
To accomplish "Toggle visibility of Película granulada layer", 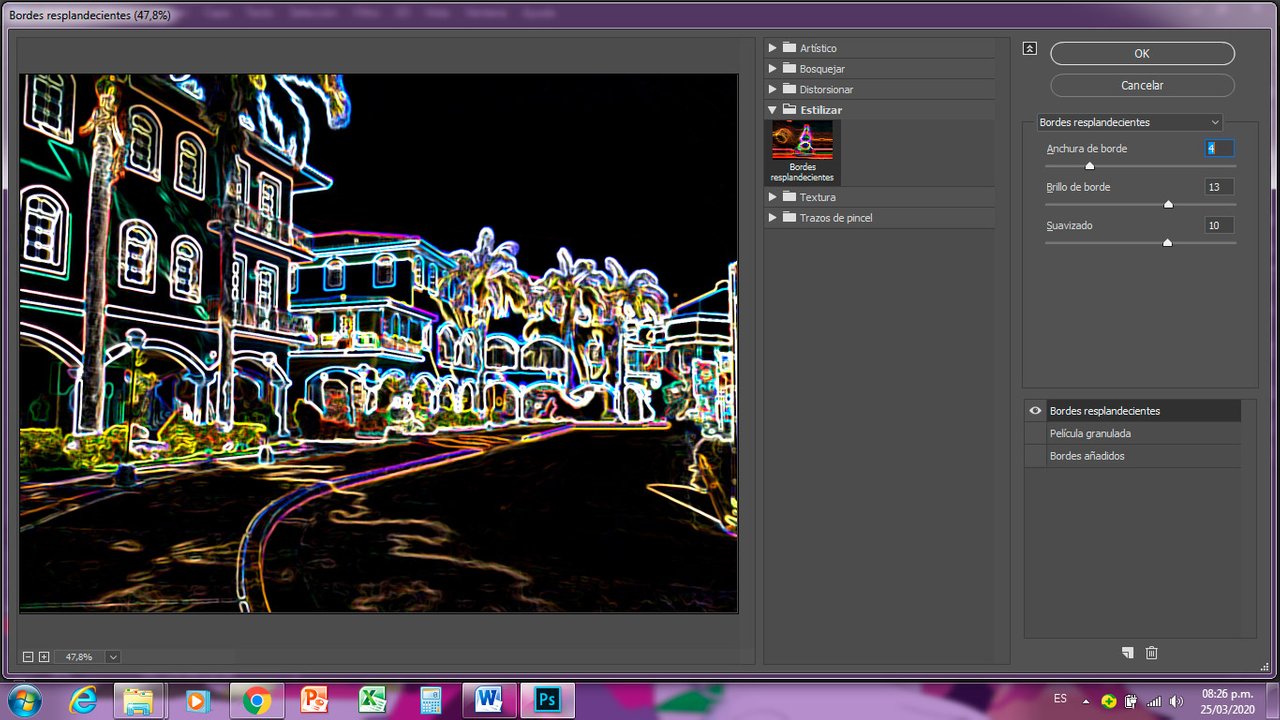I will [1035, 434].
